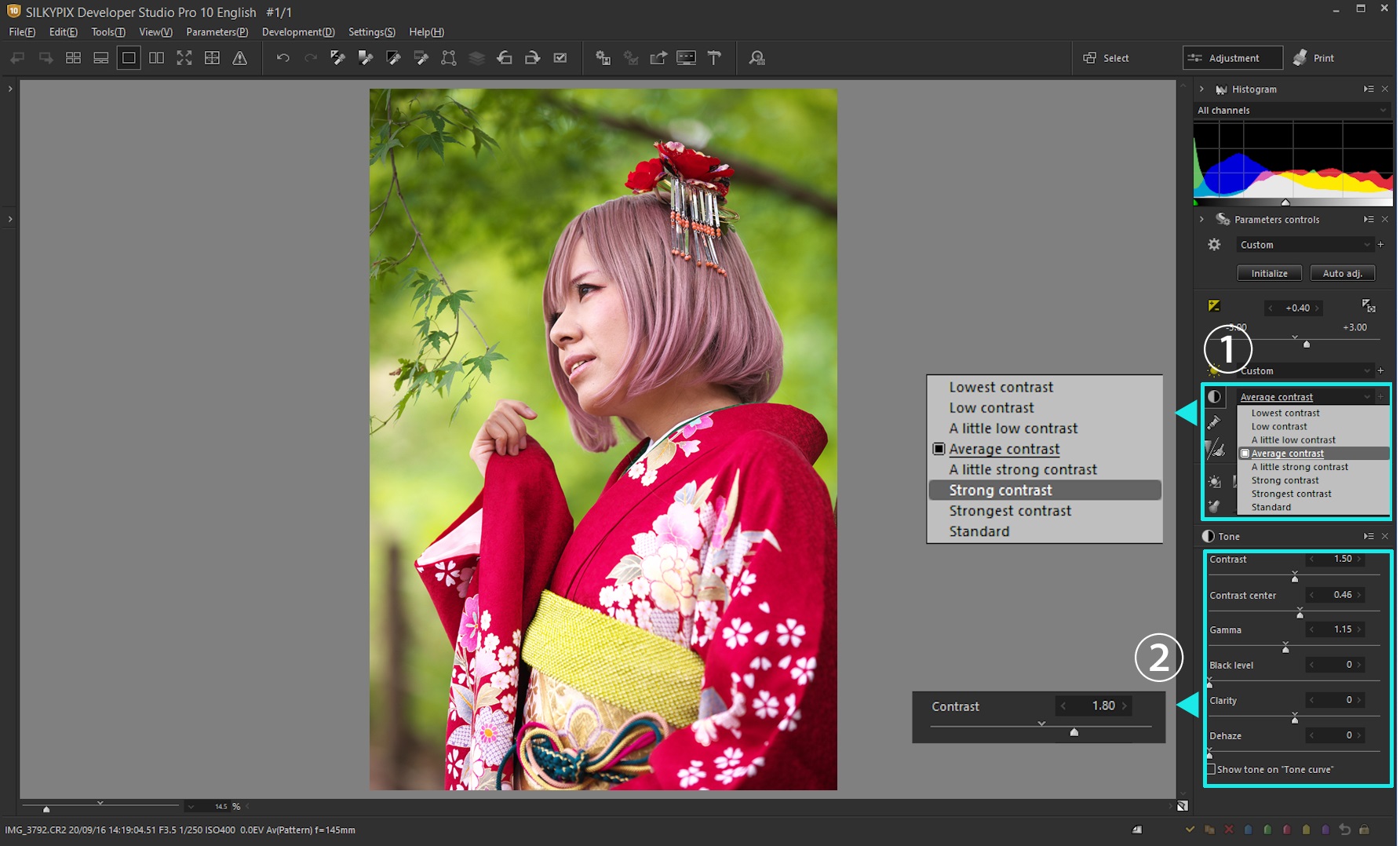Click the Print button
Image resolution: width=1400 pixels, height=846 pixels.
tap(1314, 58)
